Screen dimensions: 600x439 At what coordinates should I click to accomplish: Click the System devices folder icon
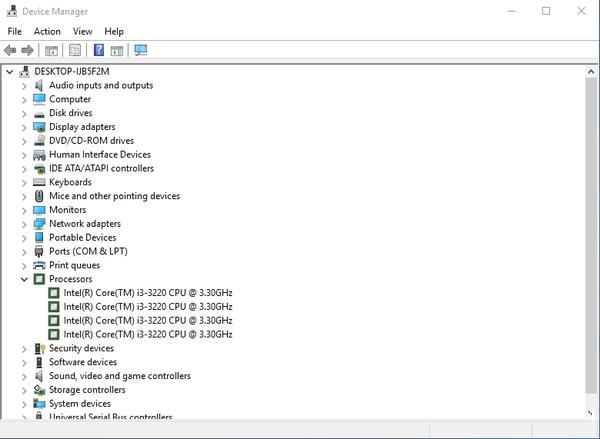click(39, 403)
